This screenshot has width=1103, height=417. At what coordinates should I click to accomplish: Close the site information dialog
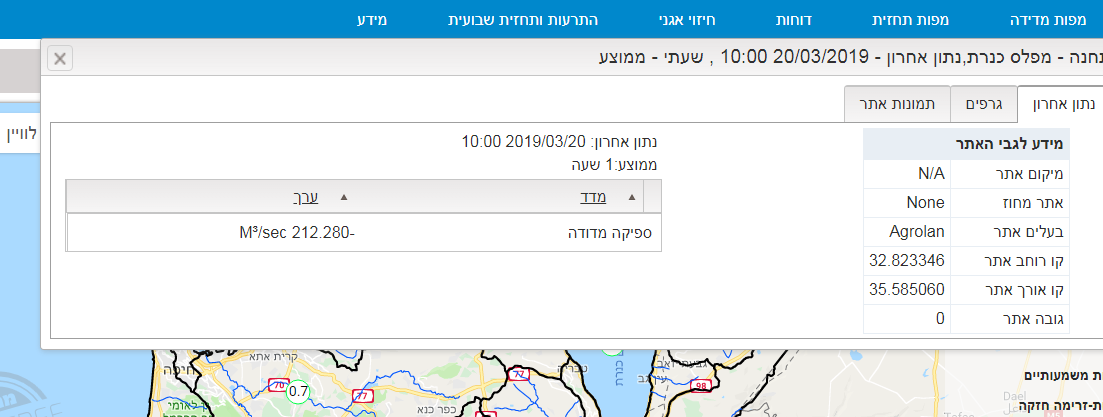60,58
